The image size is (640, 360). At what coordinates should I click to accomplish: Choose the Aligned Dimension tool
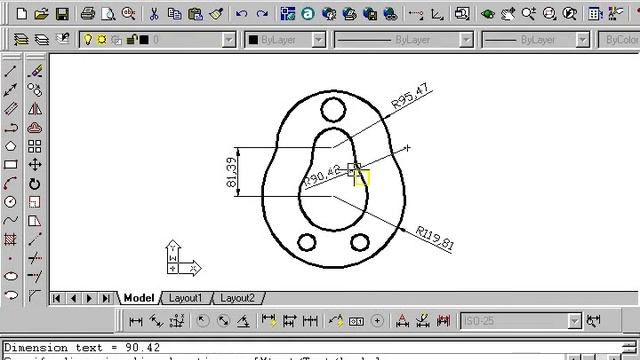156,321
